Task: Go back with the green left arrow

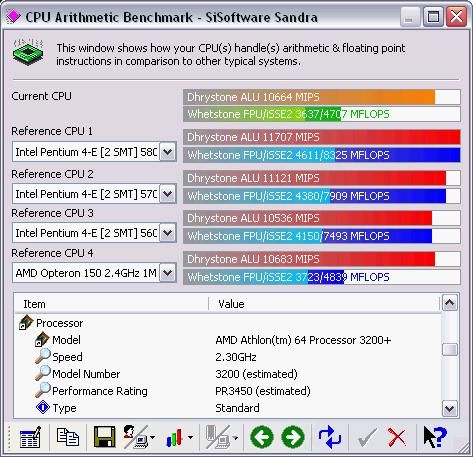Action: tap(262, 437)
